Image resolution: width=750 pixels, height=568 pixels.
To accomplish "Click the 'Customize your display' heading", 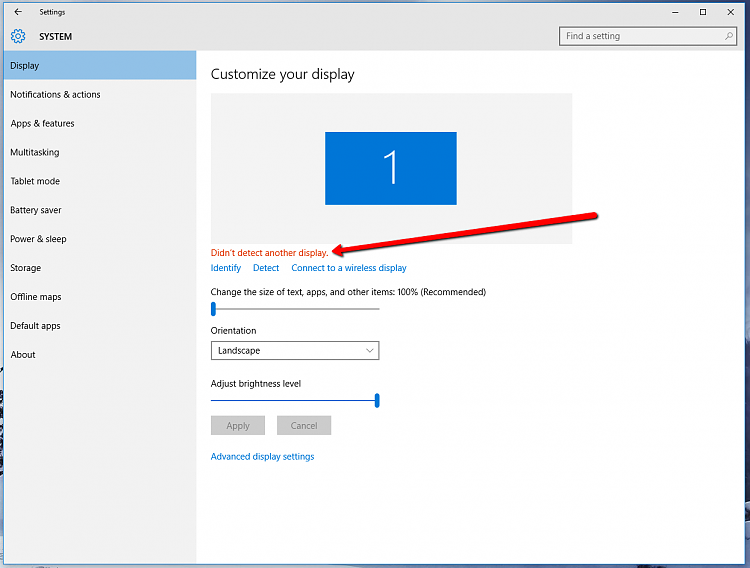I will pyautogui.click(x=282, y=75).
